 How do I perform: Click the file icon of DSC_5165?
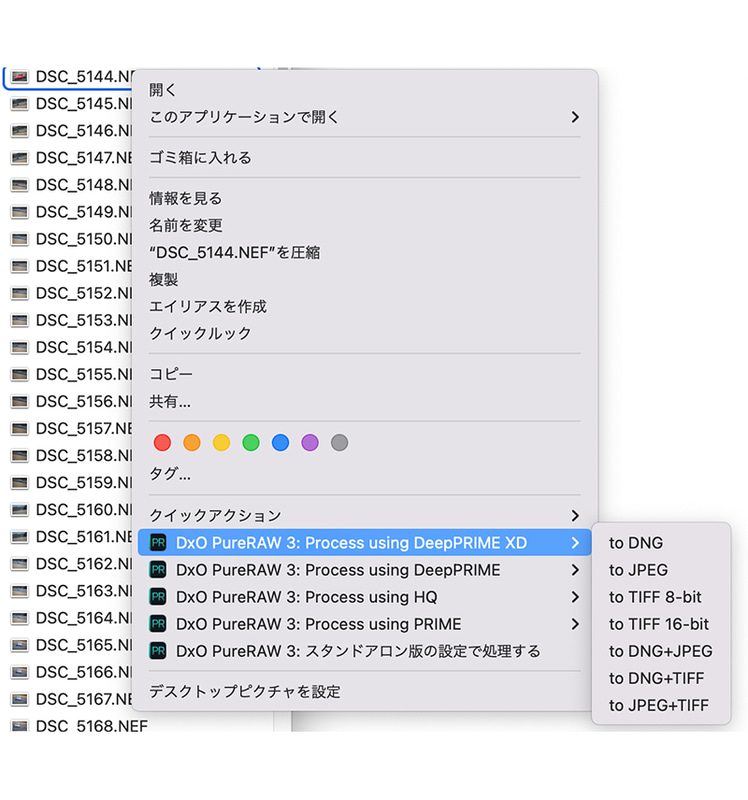pyautogui.click(x=20, y=645)
